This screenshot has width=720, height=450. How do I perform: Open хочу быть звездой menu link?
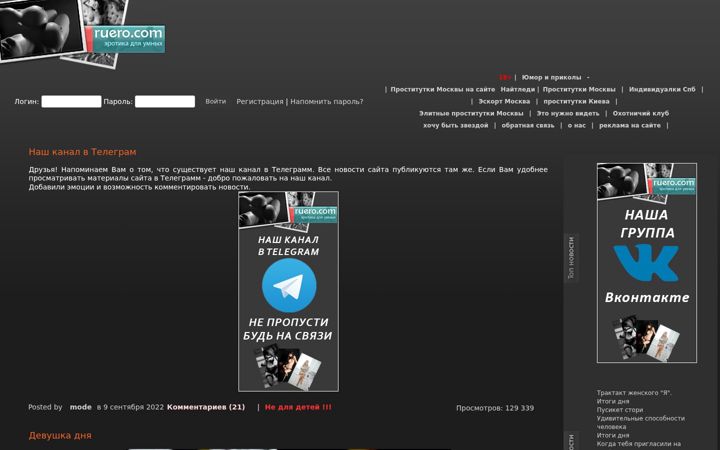click(x=456, y=125)
